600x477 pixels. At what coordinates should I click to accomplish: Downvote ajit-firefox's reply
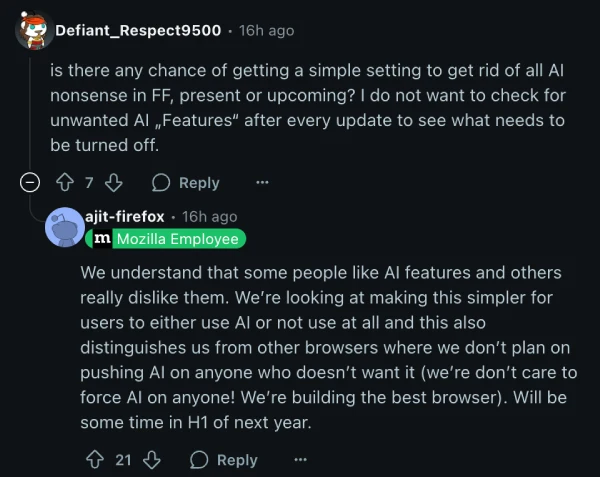152,460
